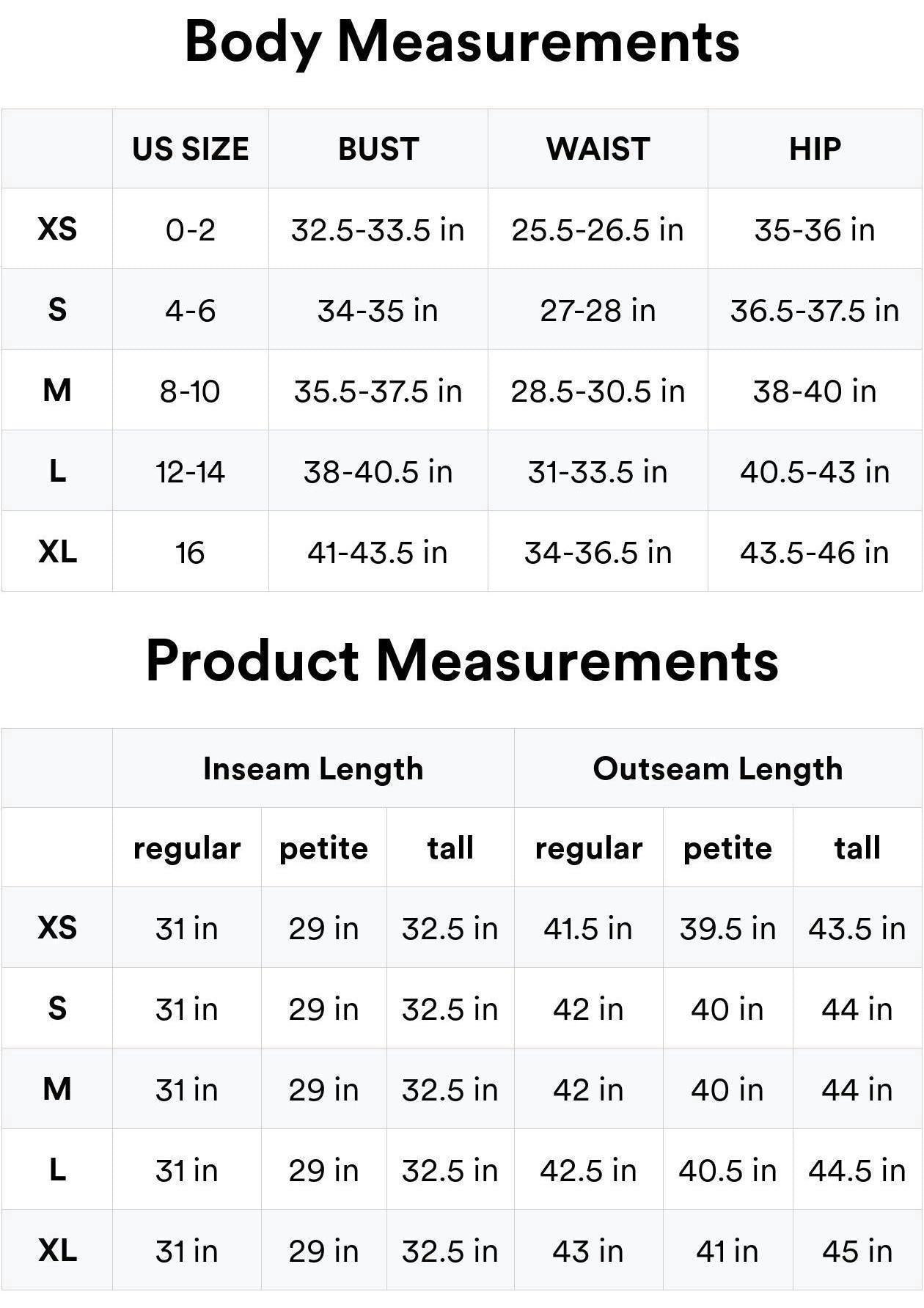Click the L waist value 31-33.5 in
This screenshot has width=924, height=1308.
(x=598, y=471)
